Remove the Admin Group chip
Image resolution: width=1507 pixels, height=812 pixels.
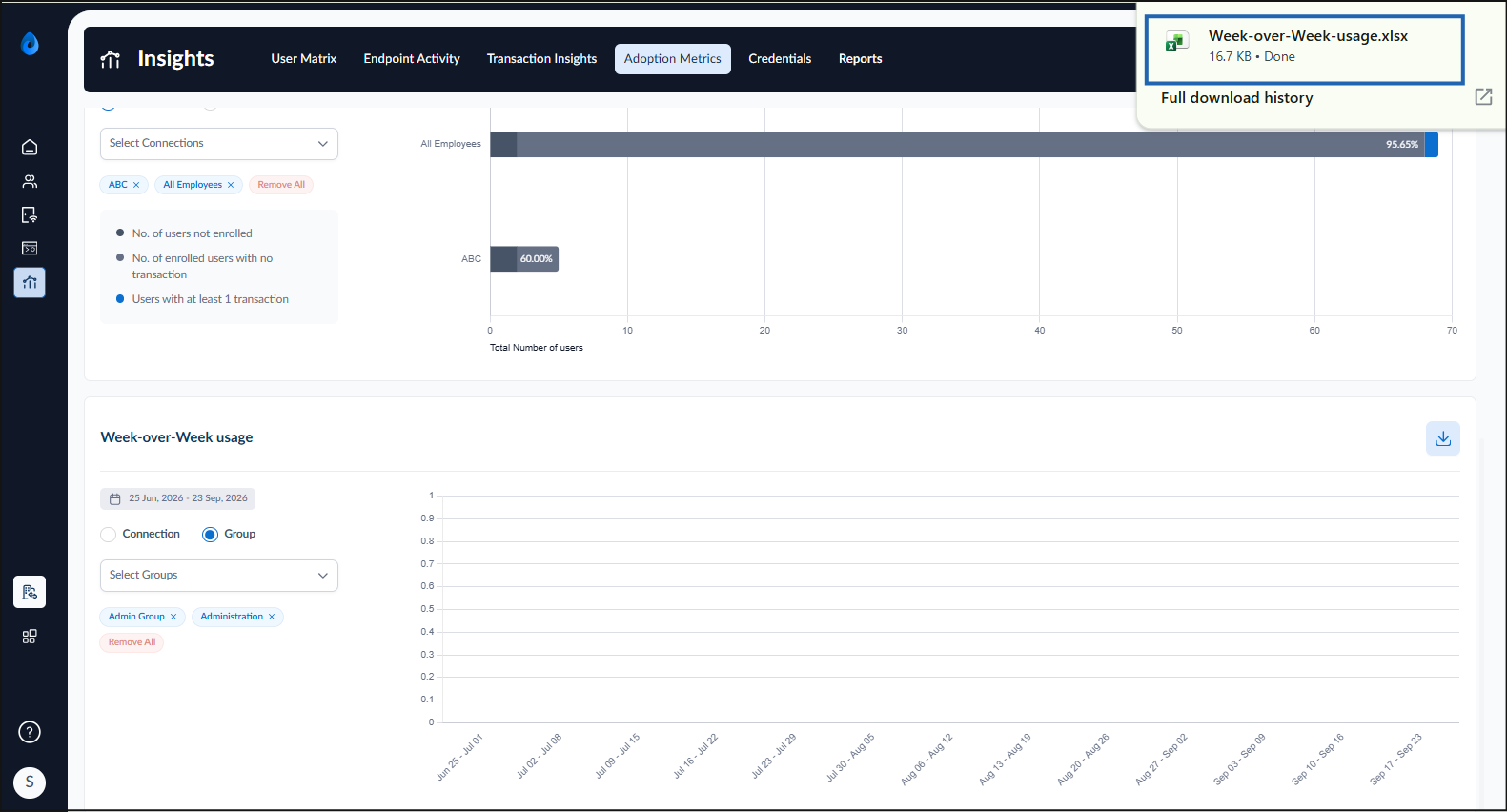[x=173, y=617]
